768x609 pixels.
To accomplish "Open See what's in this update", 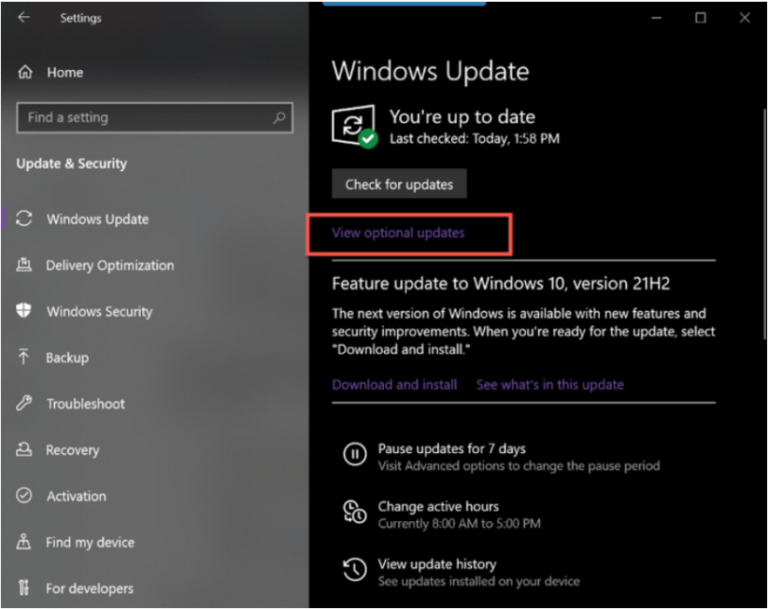I will (550, 385).
